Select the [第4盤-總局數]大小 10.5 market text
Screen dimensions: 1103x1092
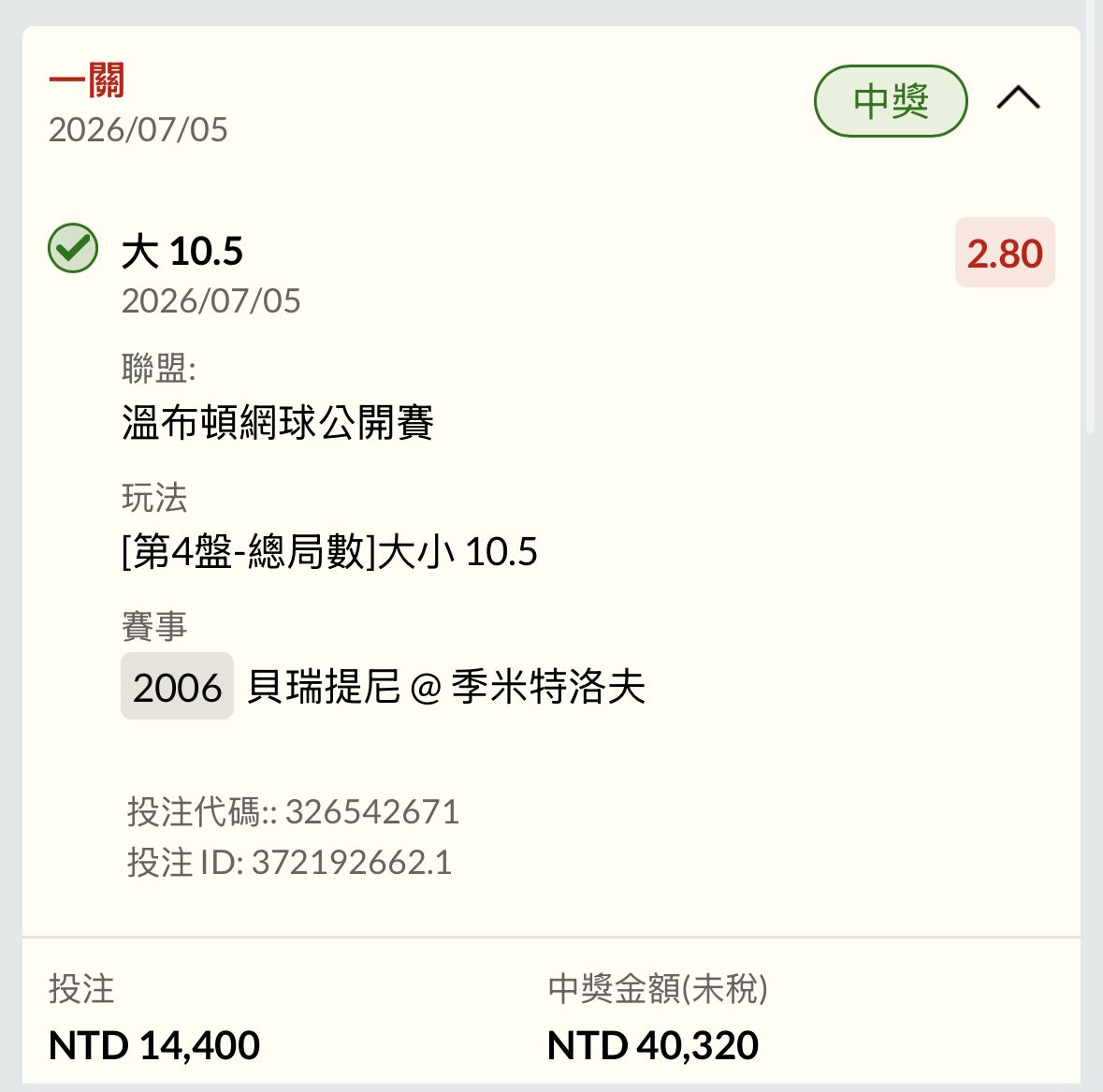click(329, 551)
